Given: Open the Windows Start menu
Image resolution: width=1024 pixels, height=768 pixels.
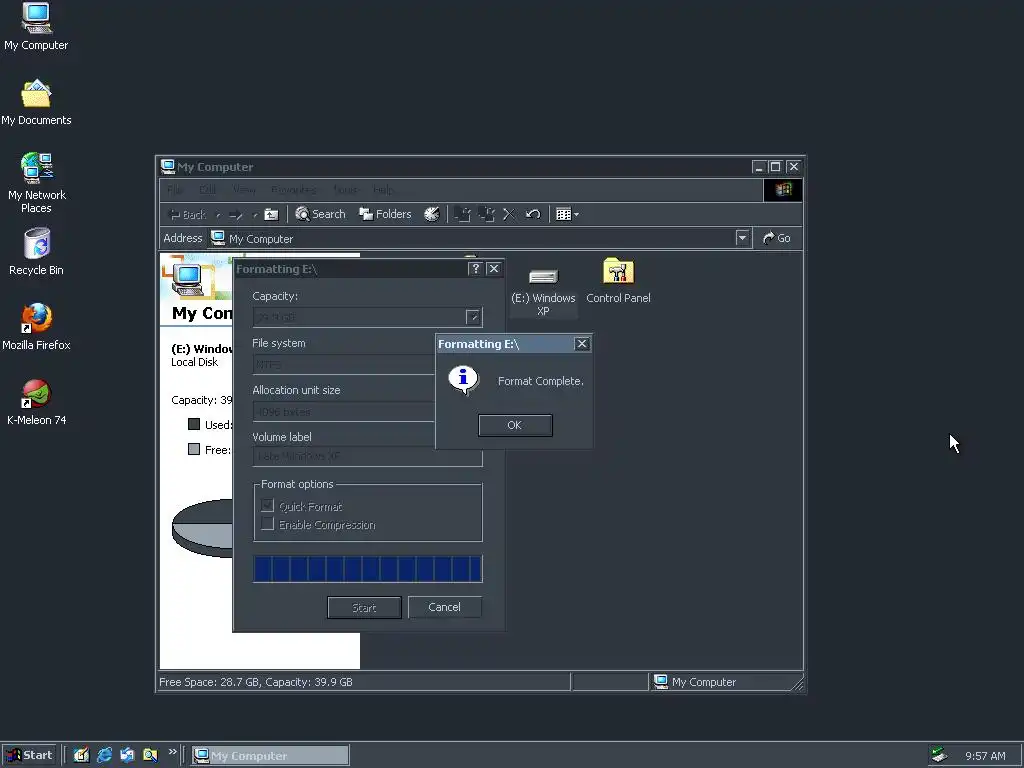Looking at the screenshot, I should point(29,755).
